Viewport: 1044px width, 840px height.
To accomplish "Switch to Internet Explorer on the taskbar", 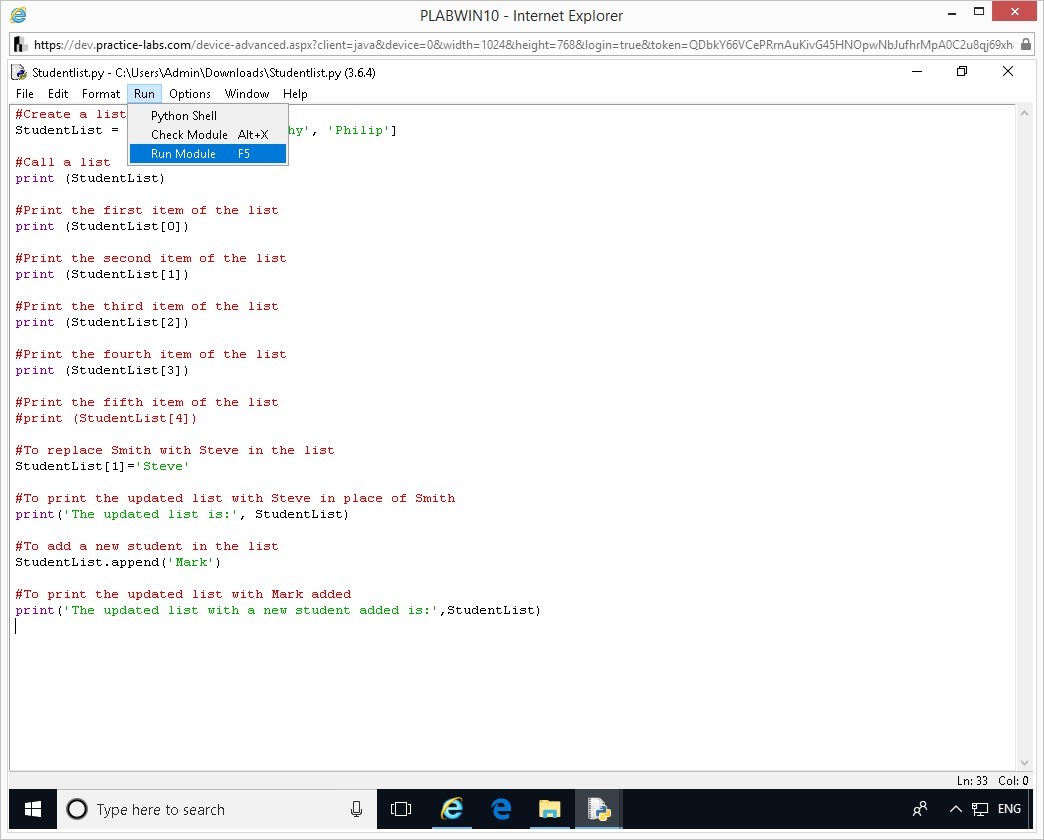I will coord(452,809).
